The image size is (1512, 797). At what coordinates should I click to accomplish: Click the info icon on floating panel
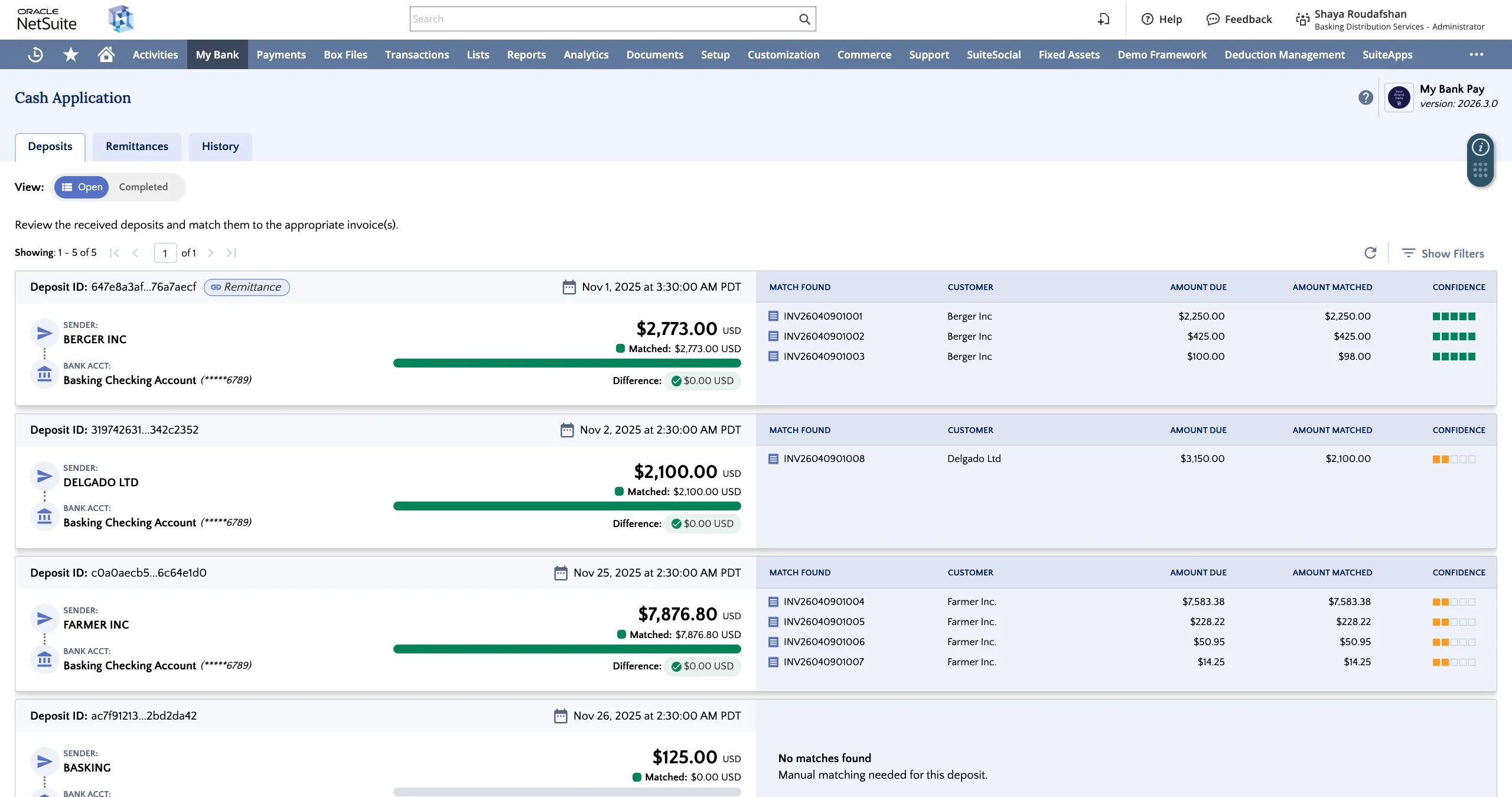pos(1480,147)
